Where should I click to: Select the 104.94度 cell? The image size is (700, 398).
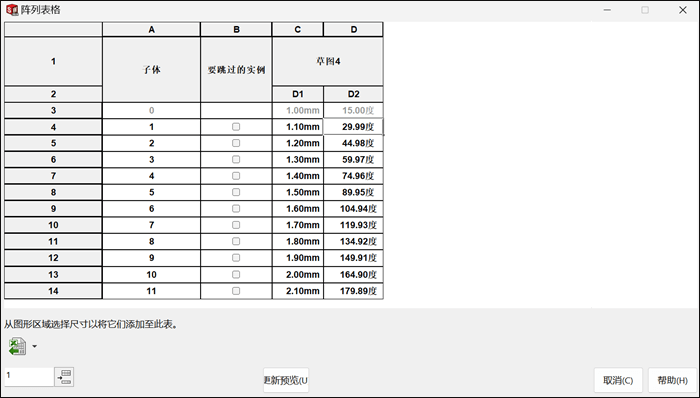click(x=353, y=209)
